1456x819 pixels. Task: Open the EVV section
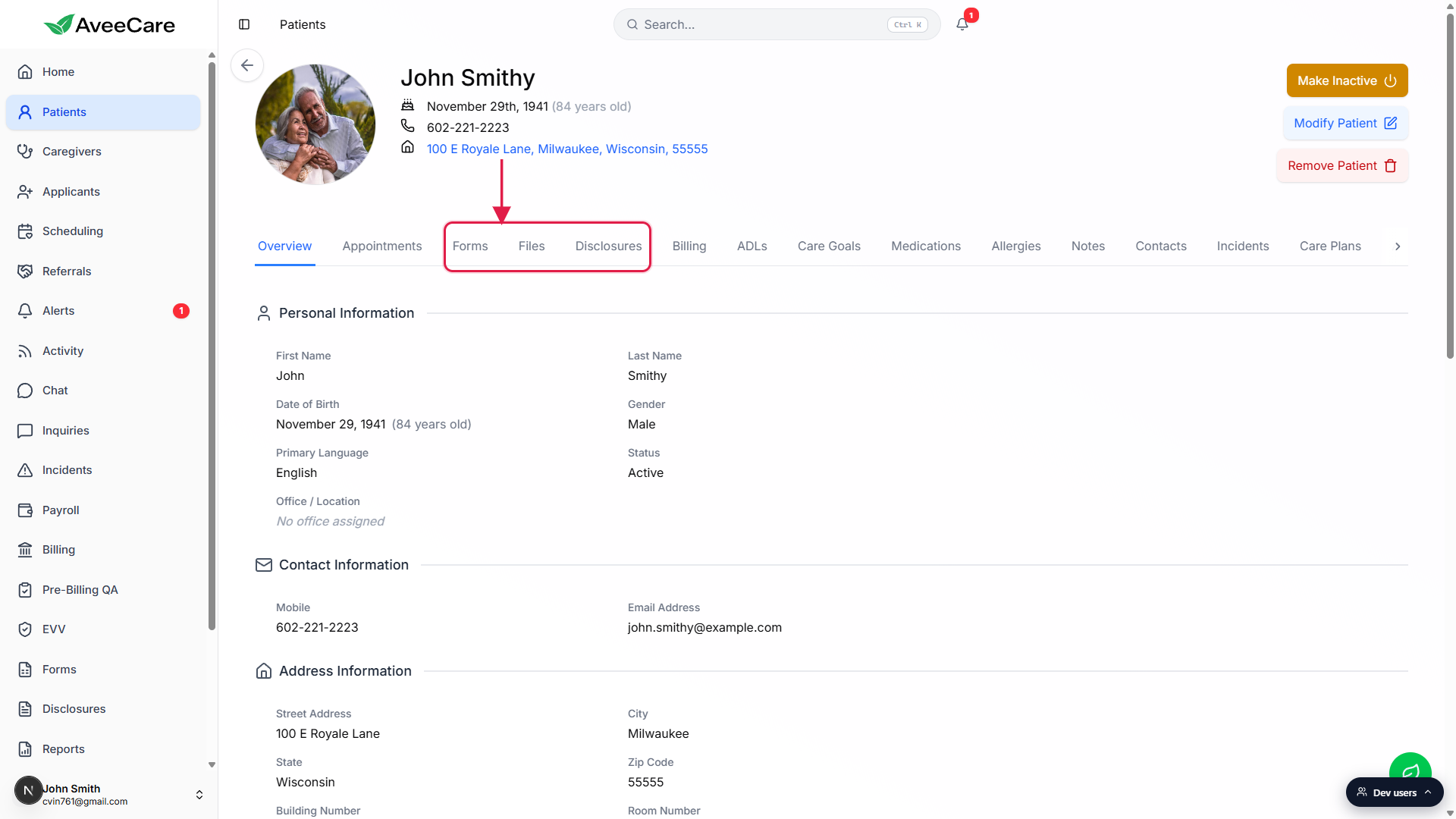[x=102, y=629]
